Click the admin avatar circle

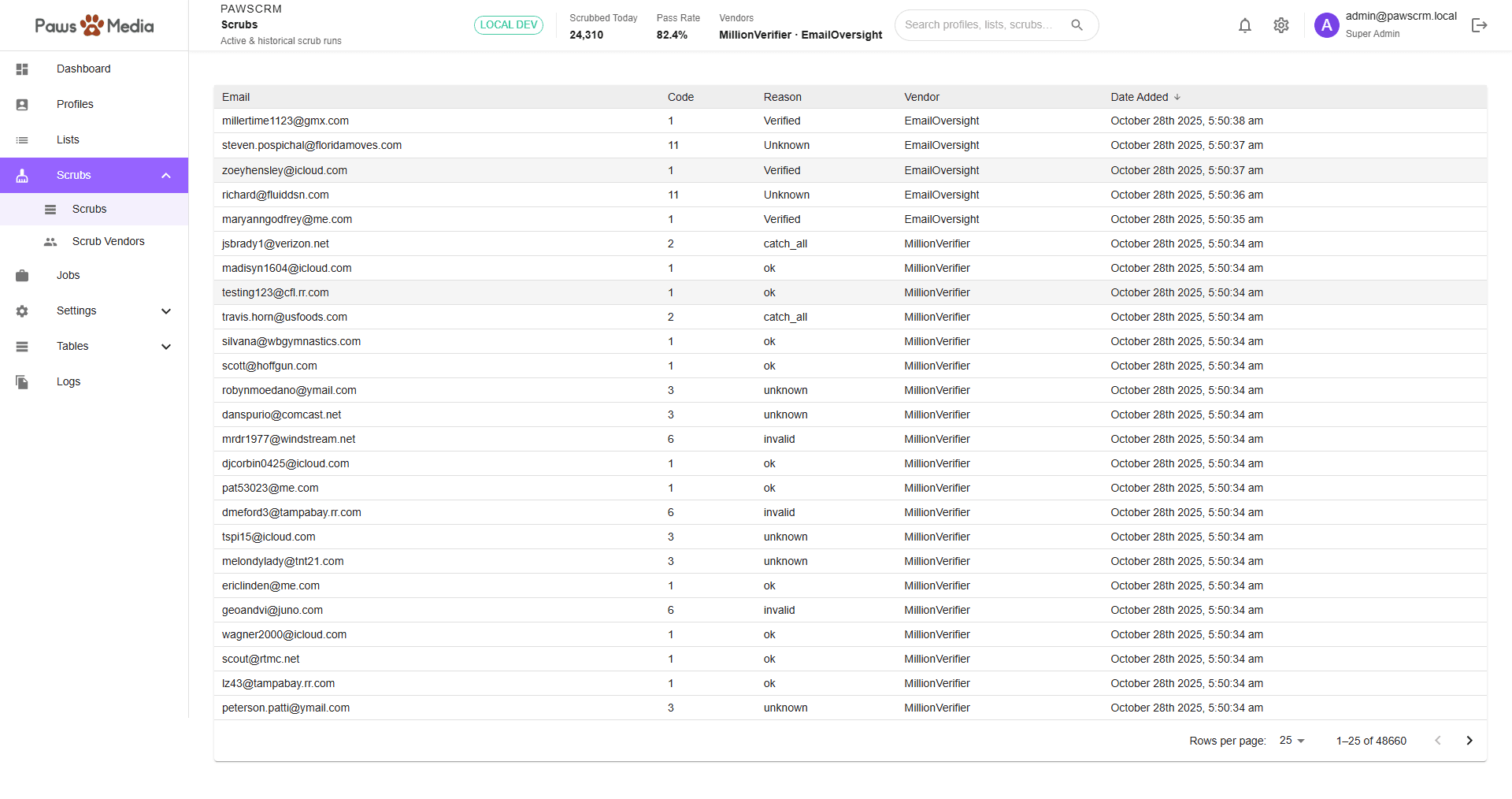tap(1326, 25)
